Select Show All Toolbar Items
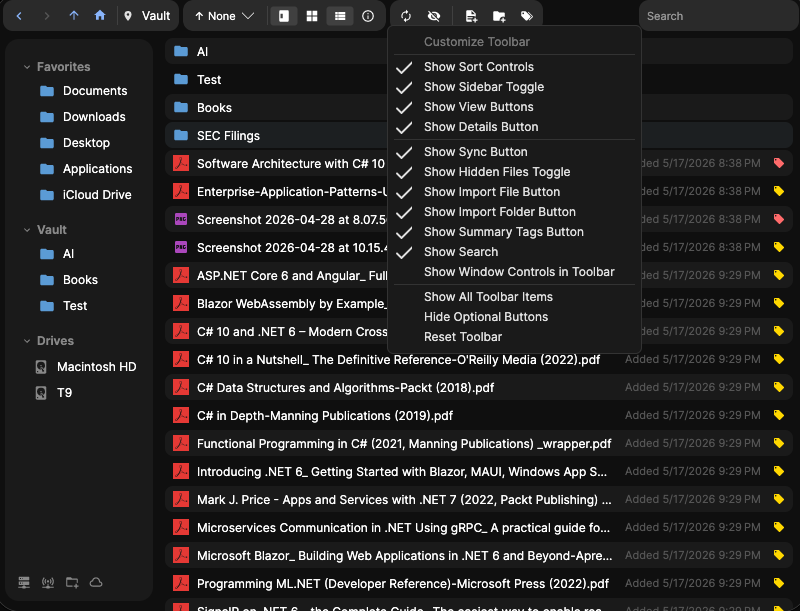The width and height of the screenshot is (800, 611). pyautogui.click(x=514, y=297)
